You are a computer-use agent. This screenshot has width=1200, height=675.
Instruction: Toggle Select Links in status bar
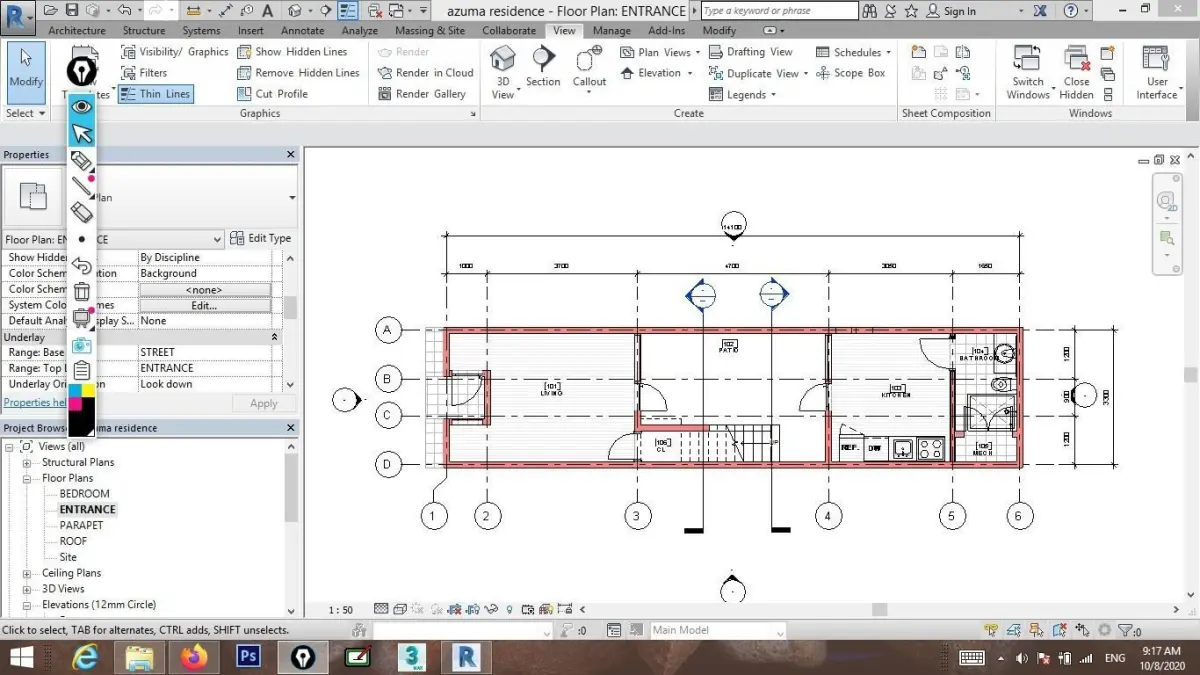(x=991, y=631)
